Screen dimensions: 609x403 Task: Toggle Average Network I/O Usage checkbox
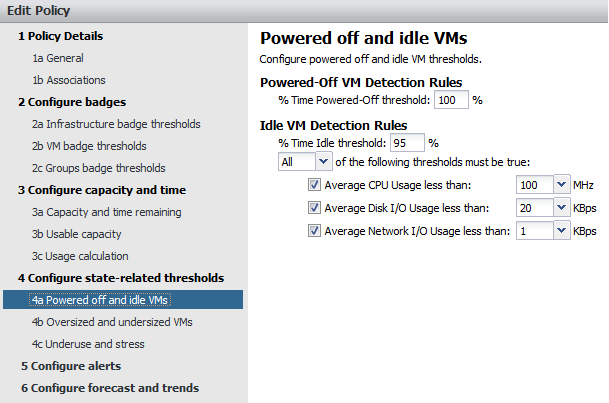[x=315, y=231]
